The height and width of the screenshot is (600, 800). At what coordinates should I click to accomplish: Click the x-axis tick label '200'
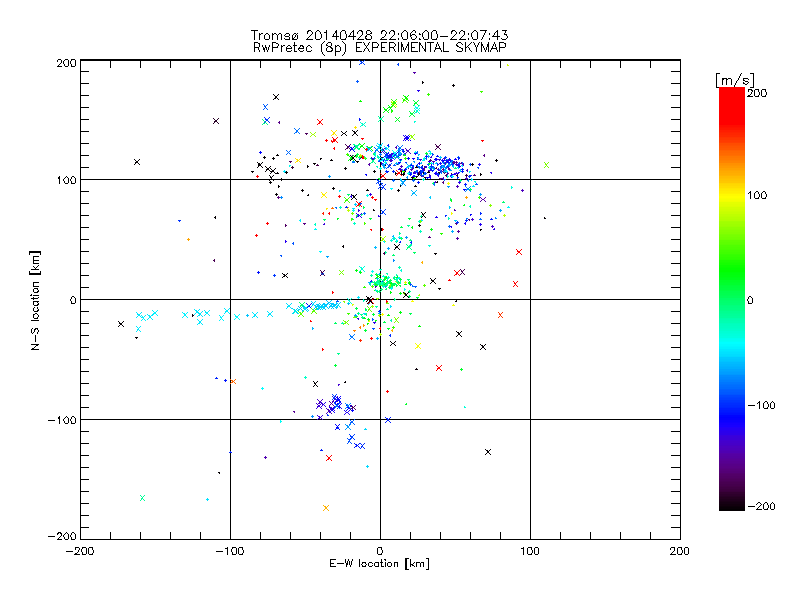(x=680, y=551)
